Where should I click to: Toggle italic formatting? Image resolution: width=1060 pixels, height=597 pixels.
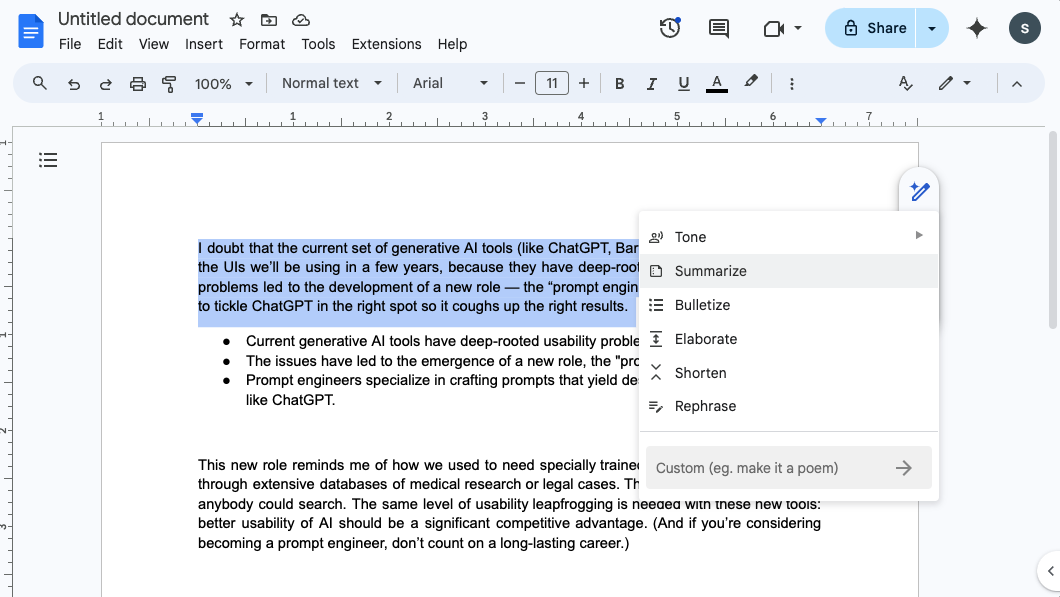[652, 83]
